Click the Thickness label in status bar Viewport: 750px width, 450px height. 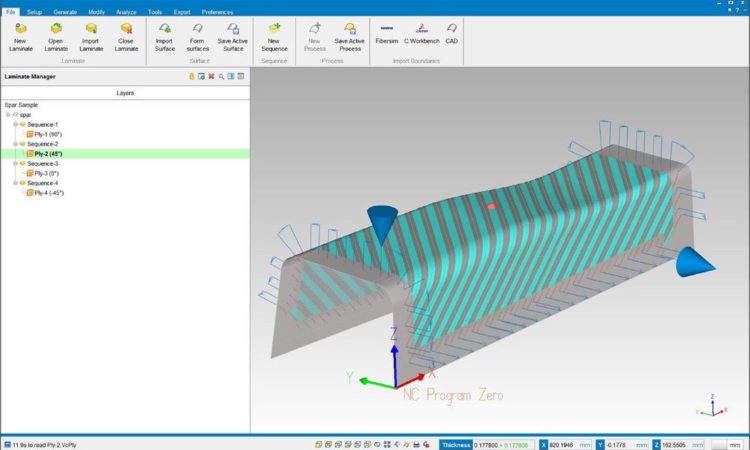point(456,445)
